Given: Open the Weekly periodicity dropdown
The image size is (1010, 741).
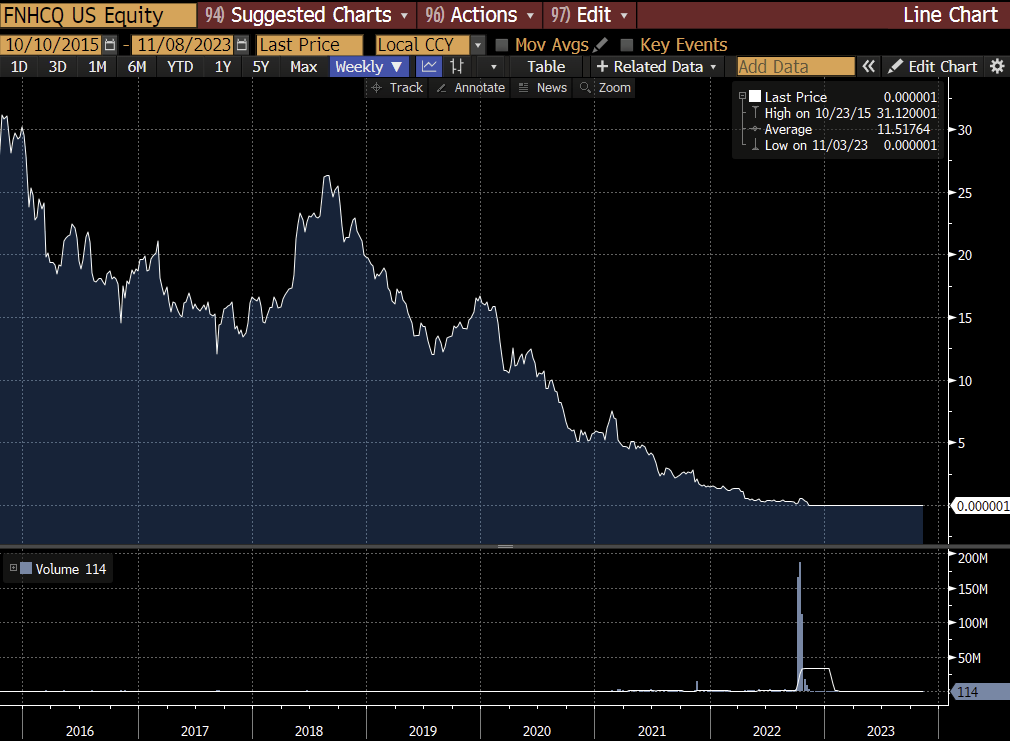Looking at the screenshot, I should pyautogui.click(x=368, y=66).
